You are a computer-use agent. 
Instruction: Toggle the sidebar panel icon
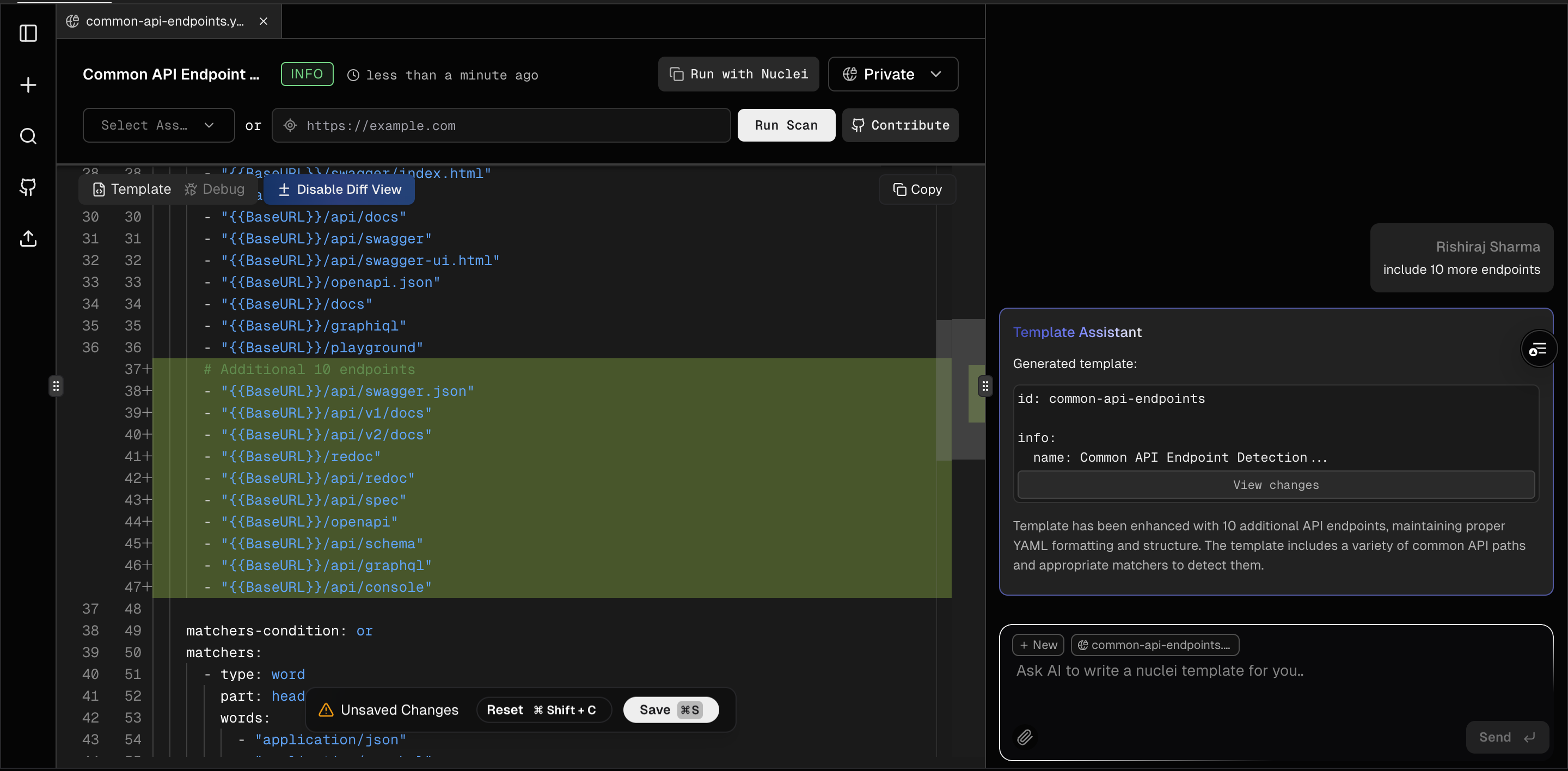tap(28, 33)
